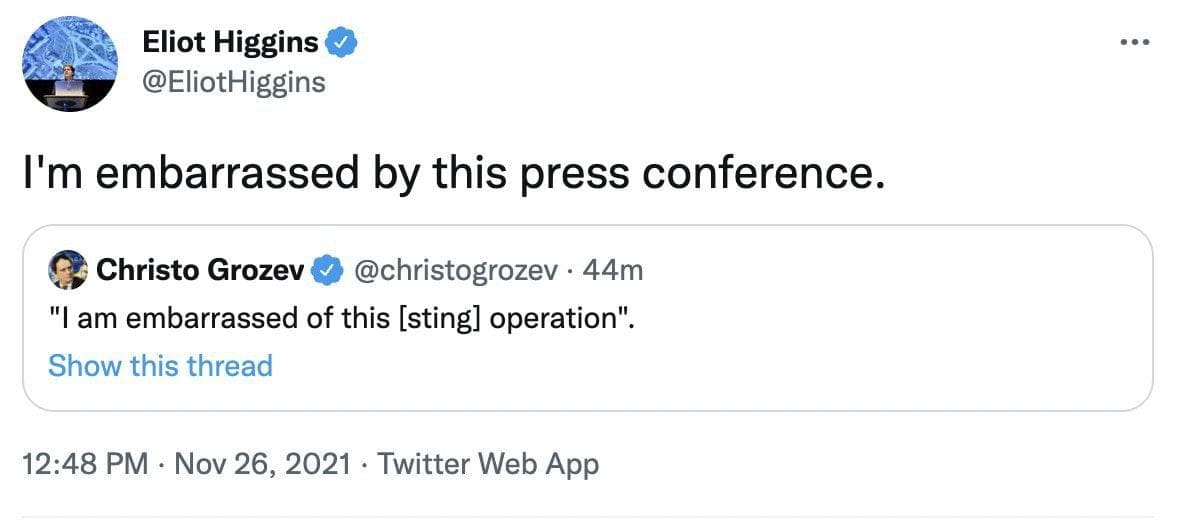Open the three-dot more options menu

coord(1135,43)
